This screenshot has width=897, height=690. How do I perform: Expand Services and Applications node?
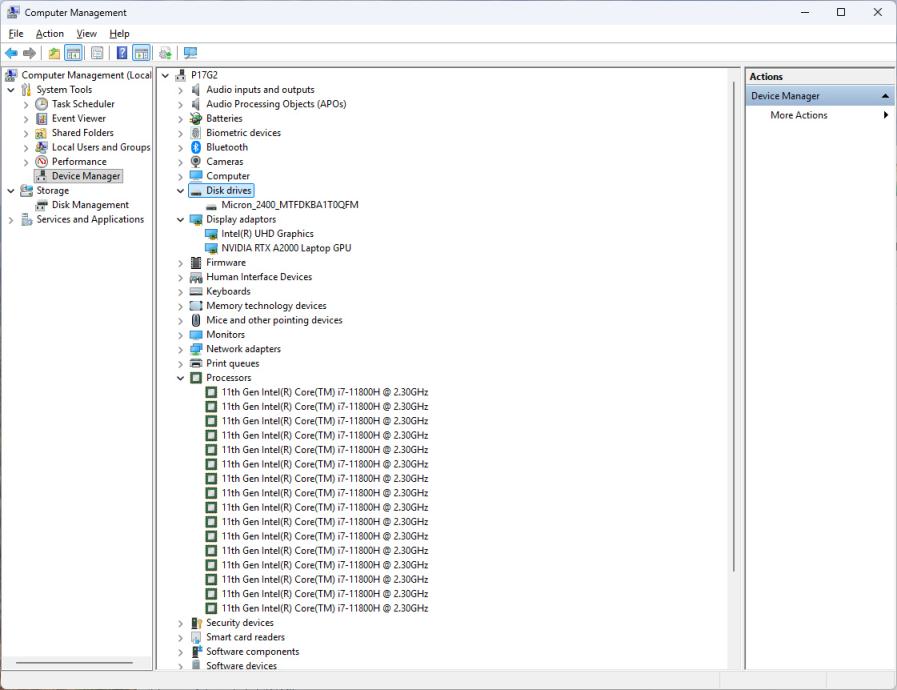tap(11, 219)
